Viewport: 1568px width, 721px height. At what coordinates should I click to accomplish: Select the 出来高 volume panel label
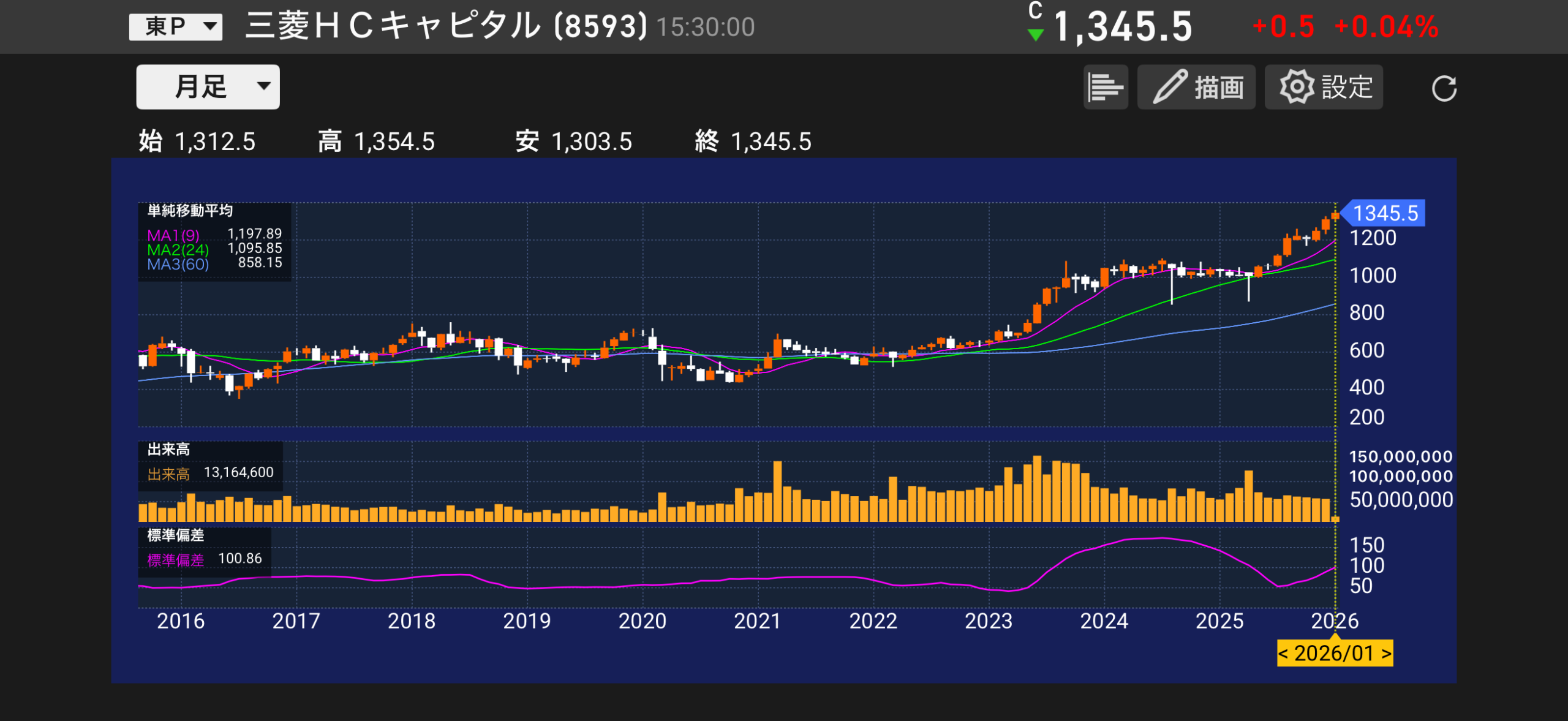click(168, 449)
